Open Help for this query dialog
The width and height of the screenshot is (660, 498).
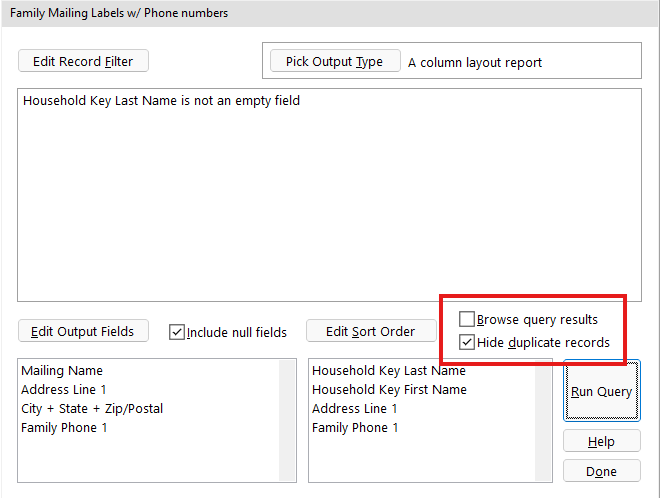pyautogui.click(x=601, y=441)
